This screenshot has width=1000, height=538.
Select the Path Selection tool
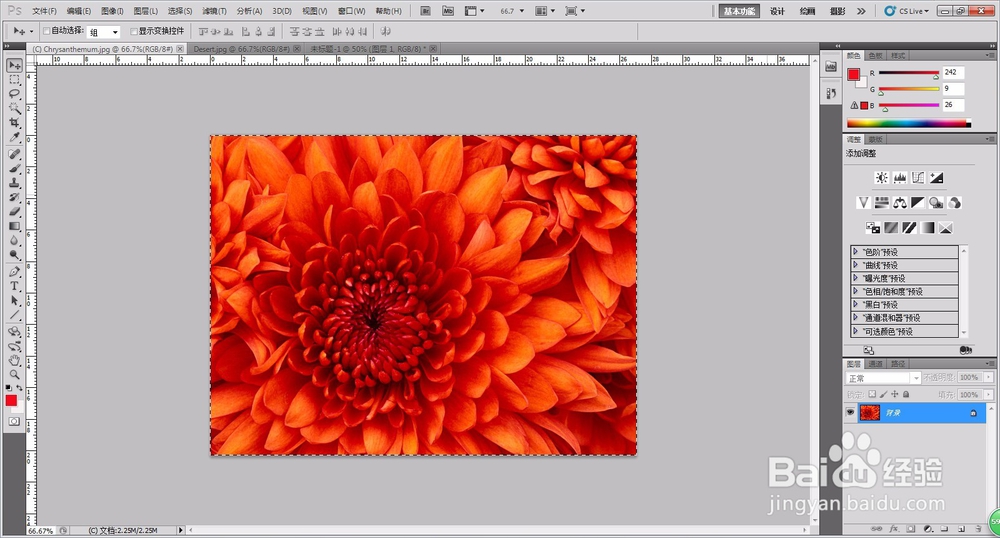click(14, 300)
